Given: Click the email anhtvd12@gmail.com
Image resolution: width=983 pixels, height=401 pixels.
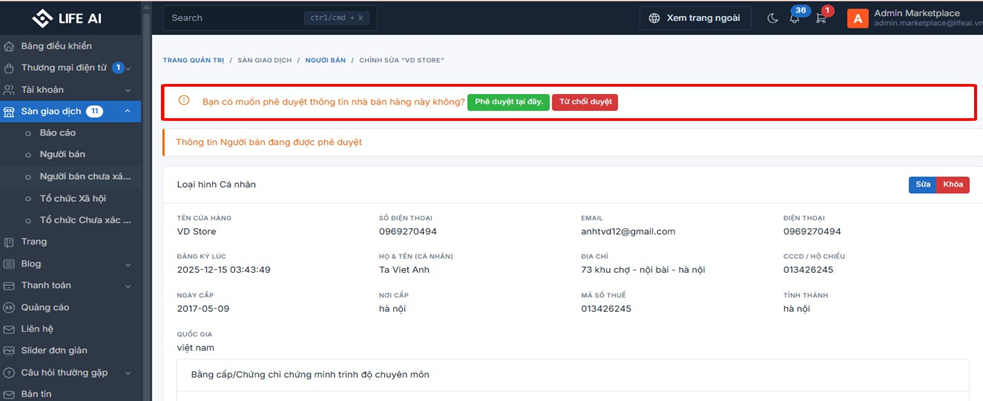Looking at the screenshot, I should [x=628, y=231].
